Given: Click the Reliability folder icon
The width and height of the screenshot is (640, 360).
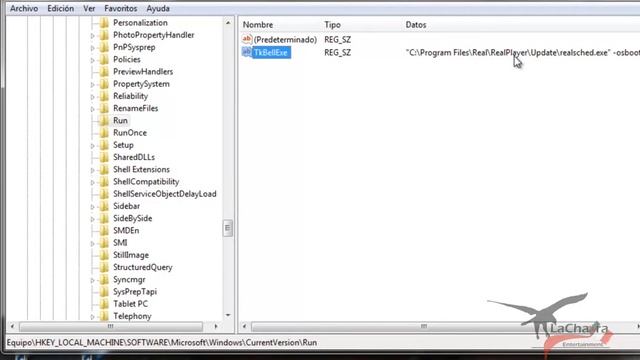Looking at the screenshot, I should pyautogui.click(x=104, y=96).
